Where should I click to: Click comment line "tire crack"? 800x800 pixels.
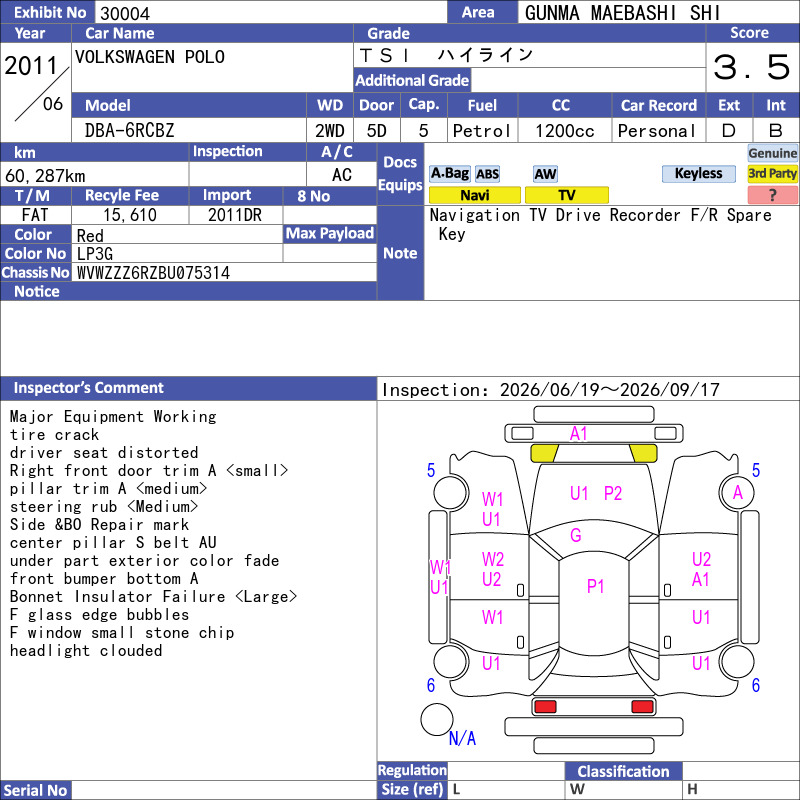tap(55, 435)
